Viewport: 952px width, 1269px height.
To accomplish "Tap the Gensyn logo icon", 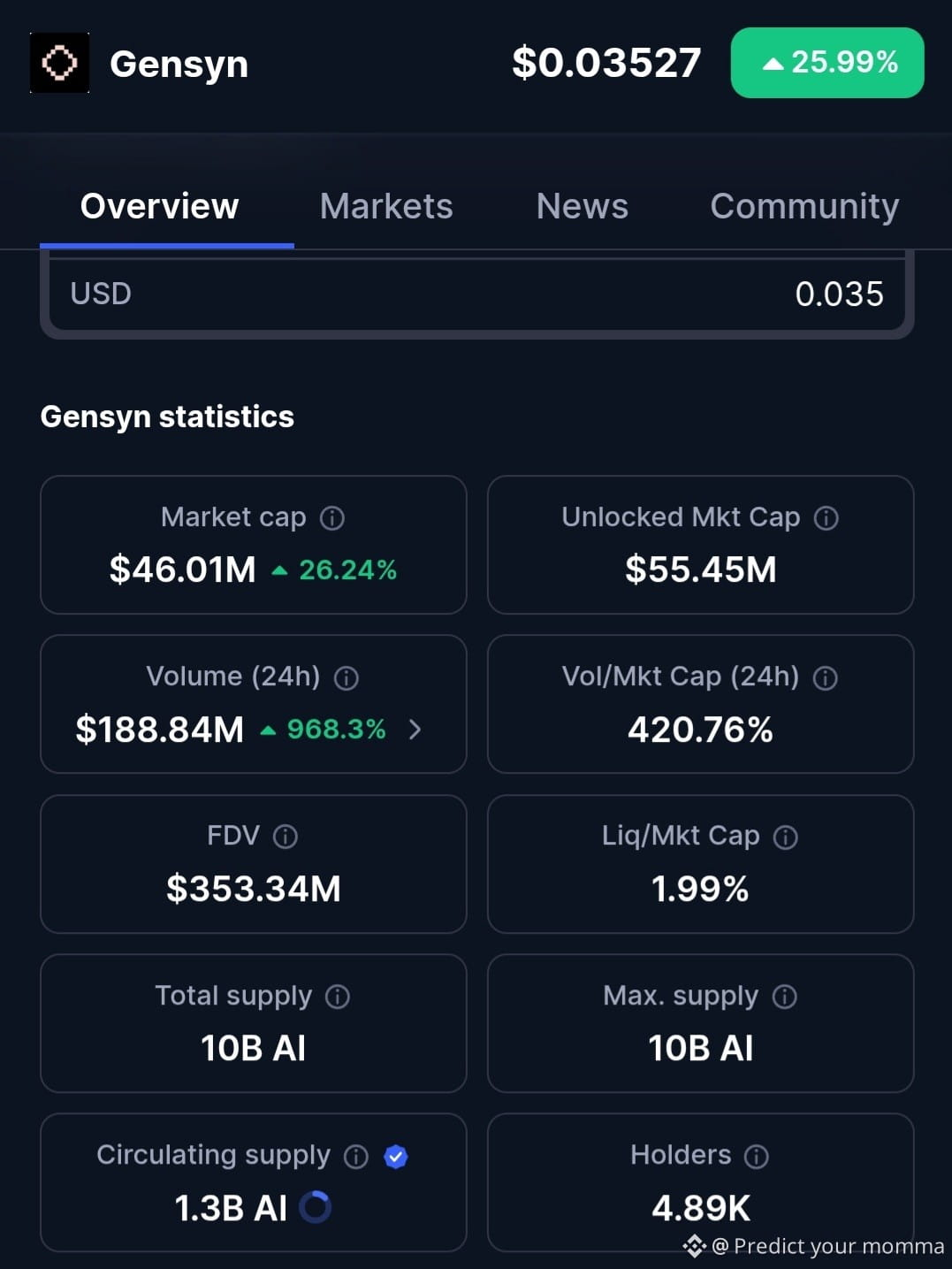I will coord(59,63).
